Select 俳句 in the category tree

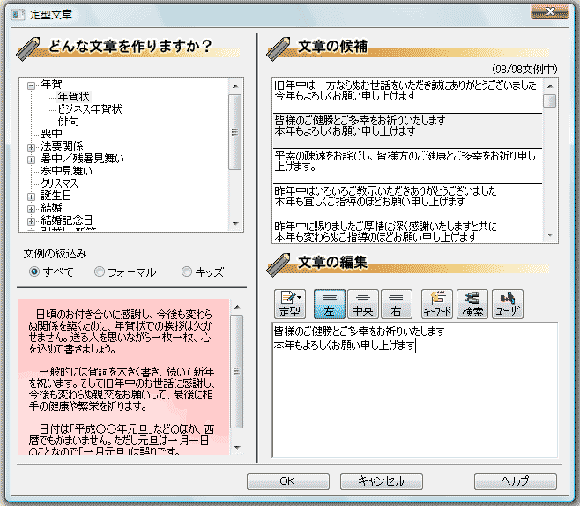(67, 121)
